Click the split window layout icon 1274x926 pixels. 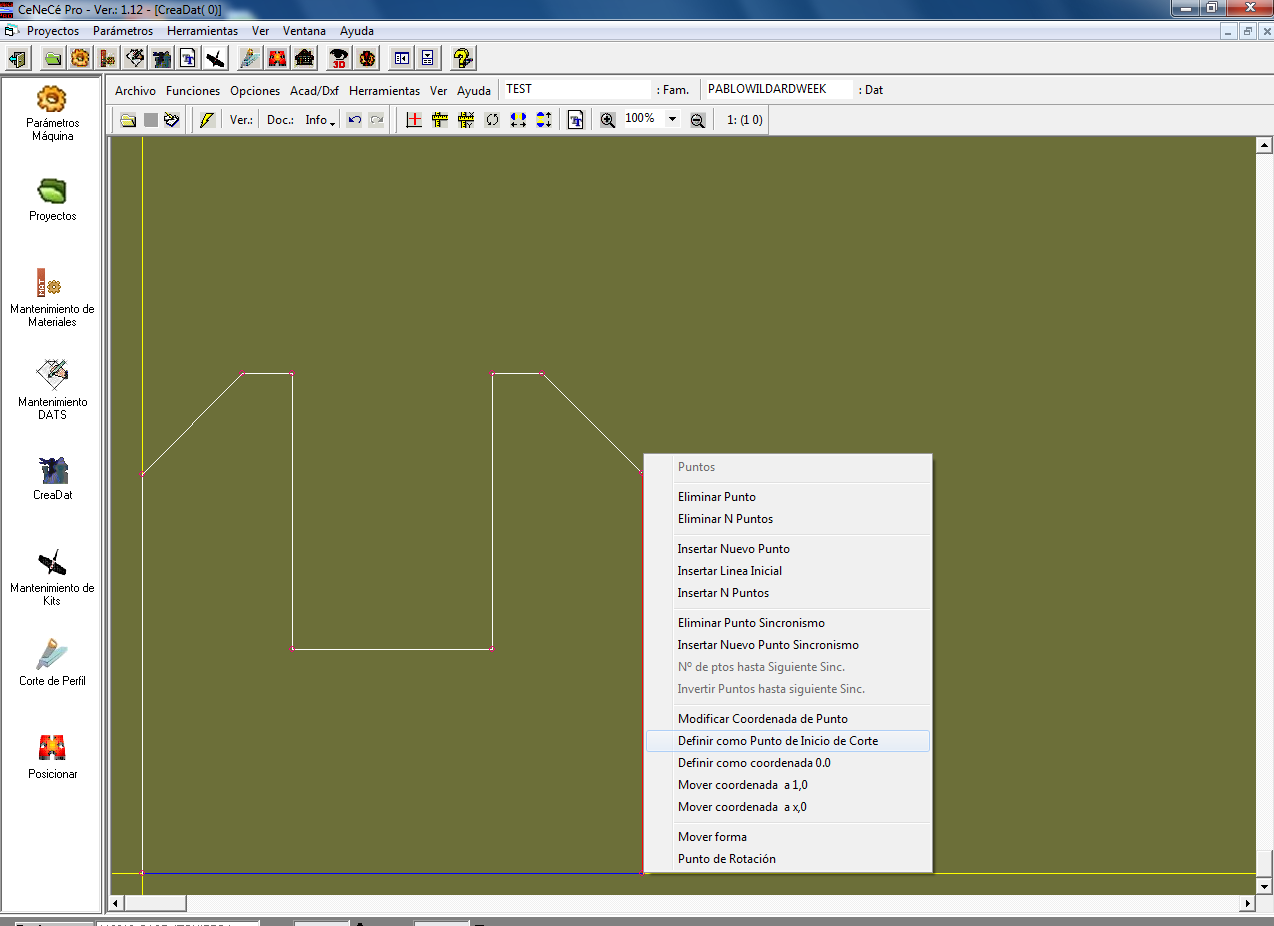402,58
